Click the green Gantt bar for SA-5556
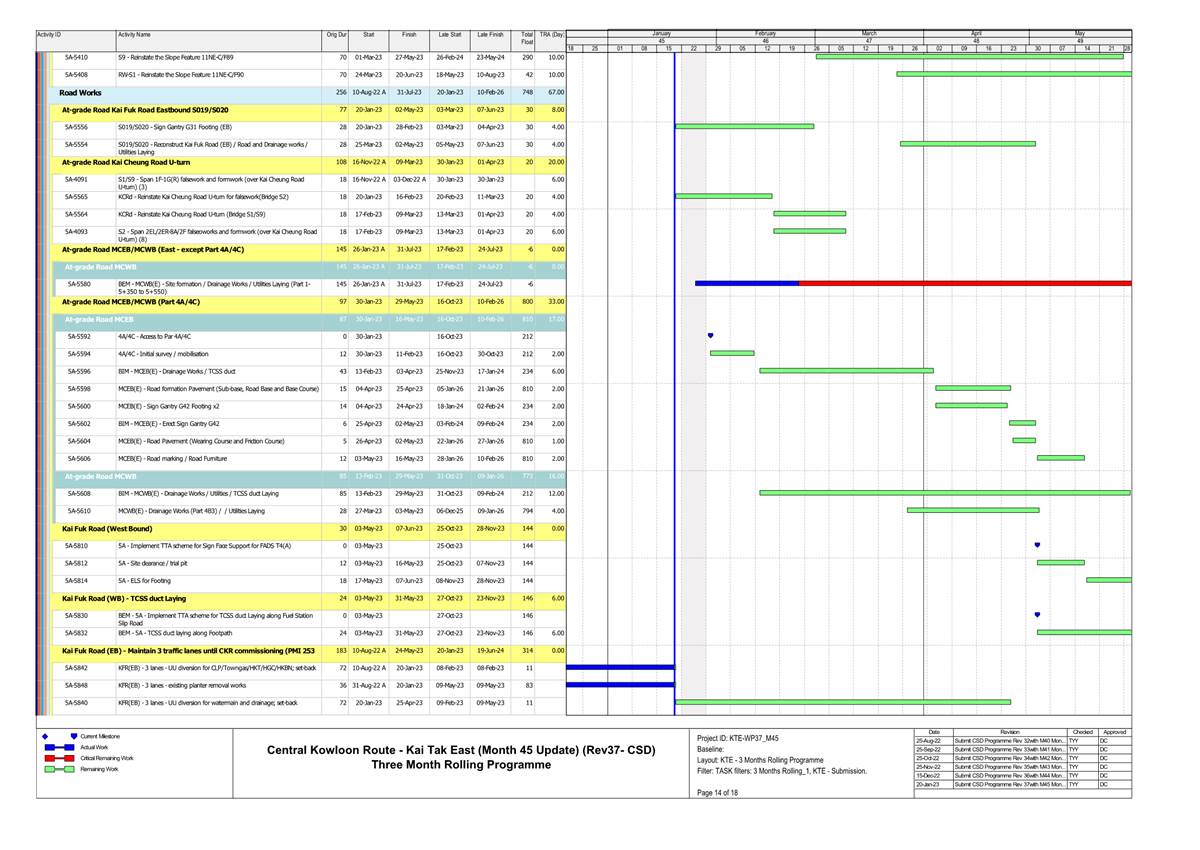This screenshot has width=1200, height=850. (744, 127)
